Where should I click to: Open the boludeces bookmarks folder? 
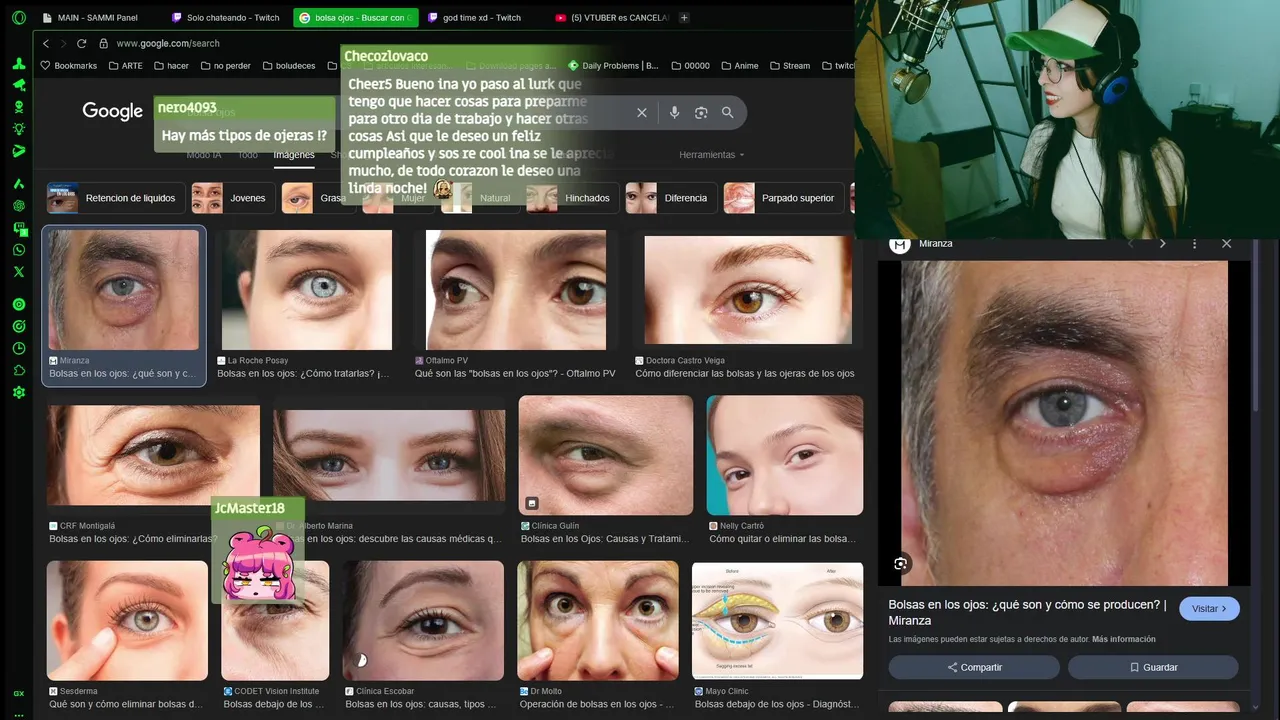288,66
